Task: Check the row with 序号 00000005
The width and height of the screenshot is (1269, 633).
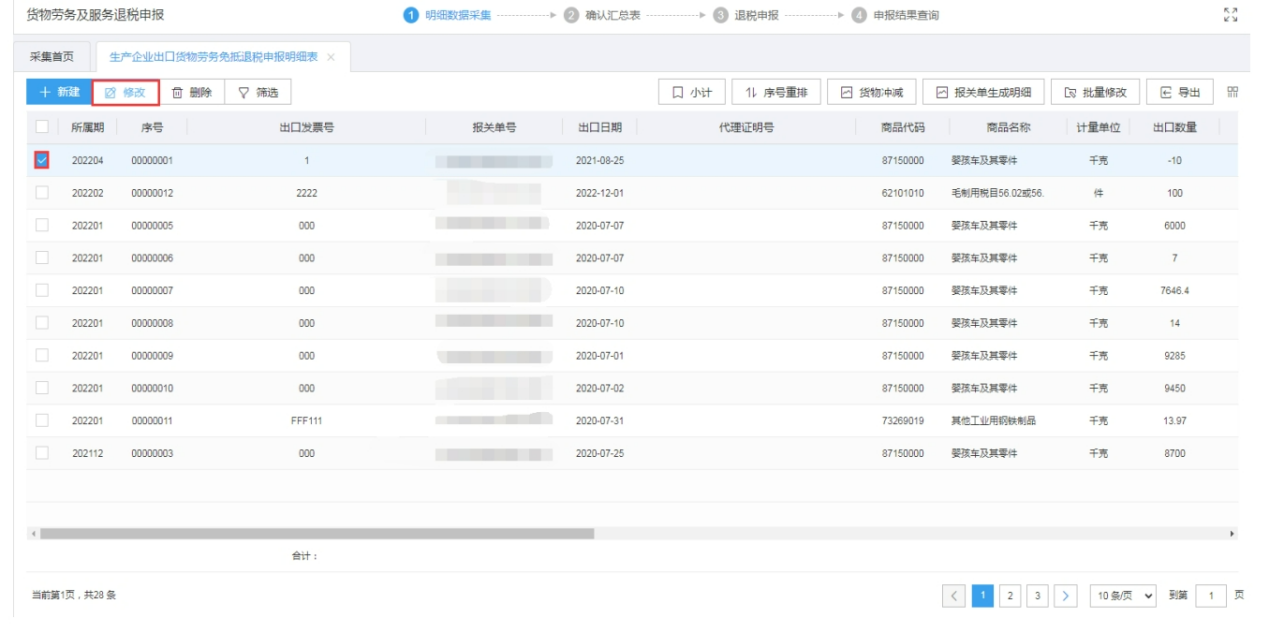Action: (42, 225)
